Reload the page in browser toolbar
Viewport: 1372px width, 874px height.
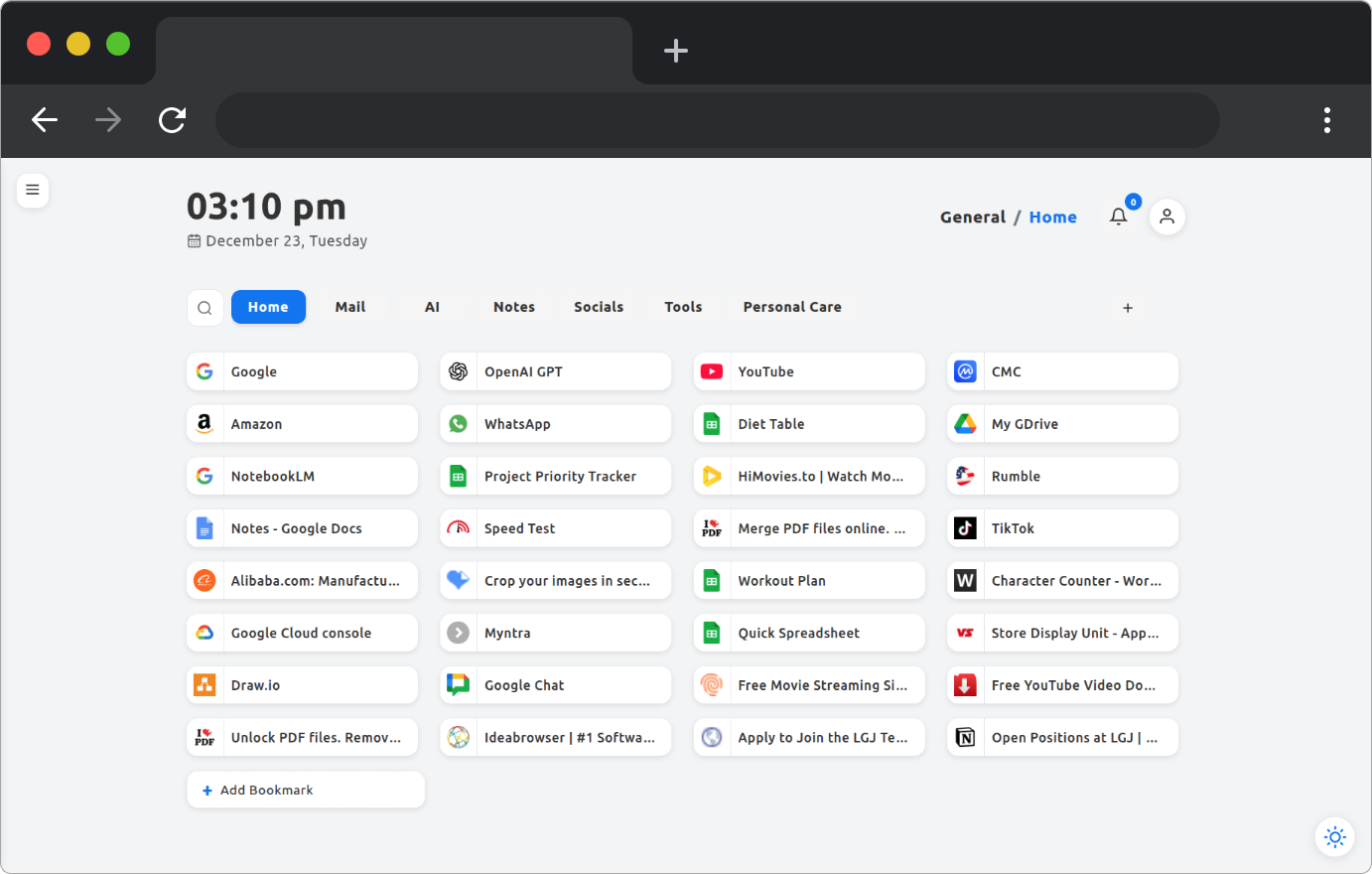point(173,120)
